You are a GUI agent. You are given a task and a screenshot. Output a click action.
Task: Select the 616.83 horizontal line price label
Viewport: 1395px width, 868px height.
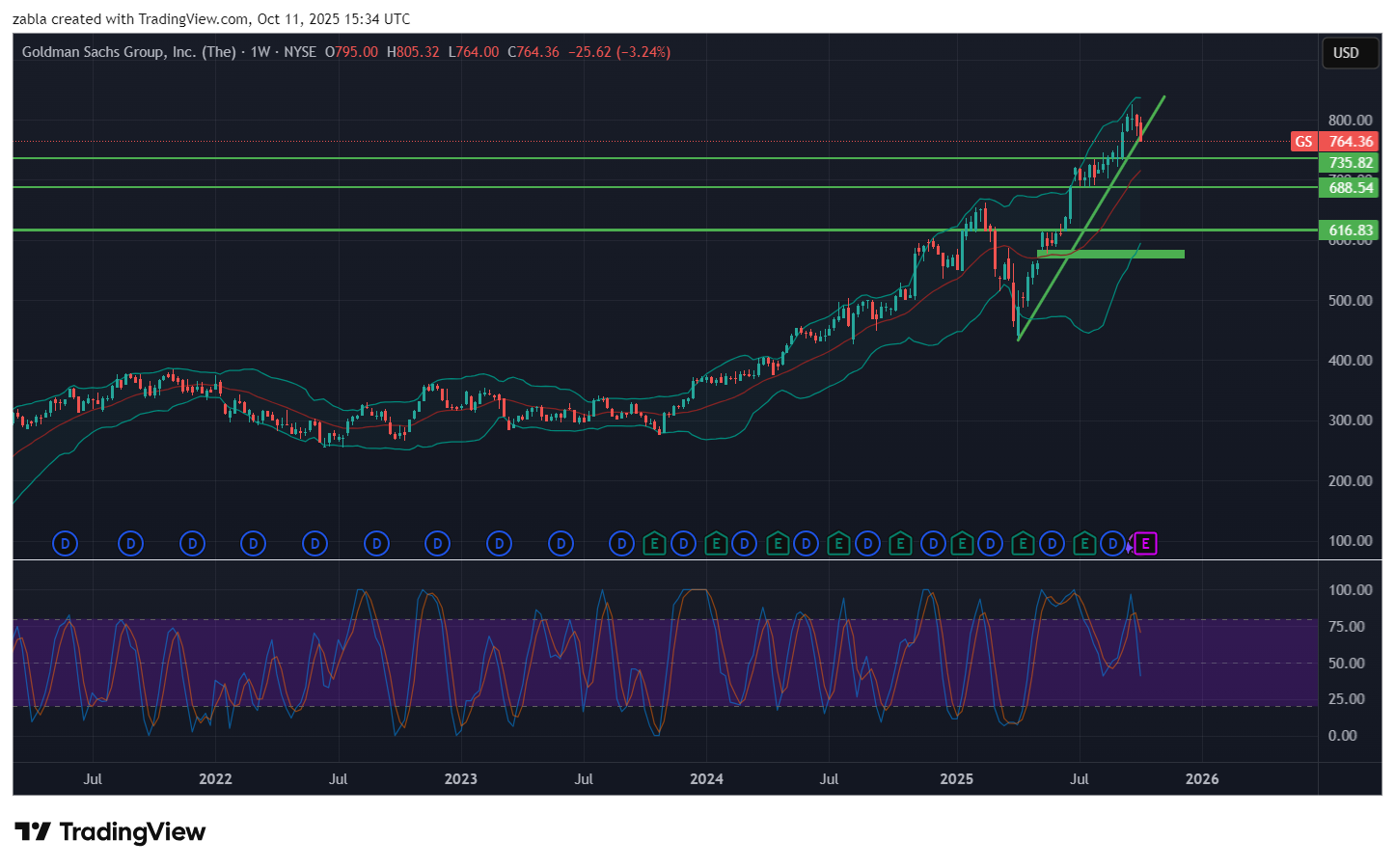(x=1350, y=231)
